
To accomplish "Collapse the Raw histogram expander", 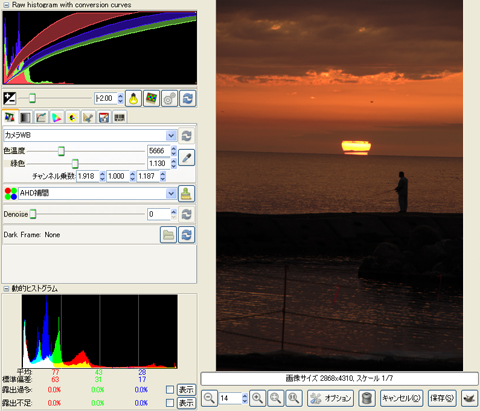I will (6, 5).
